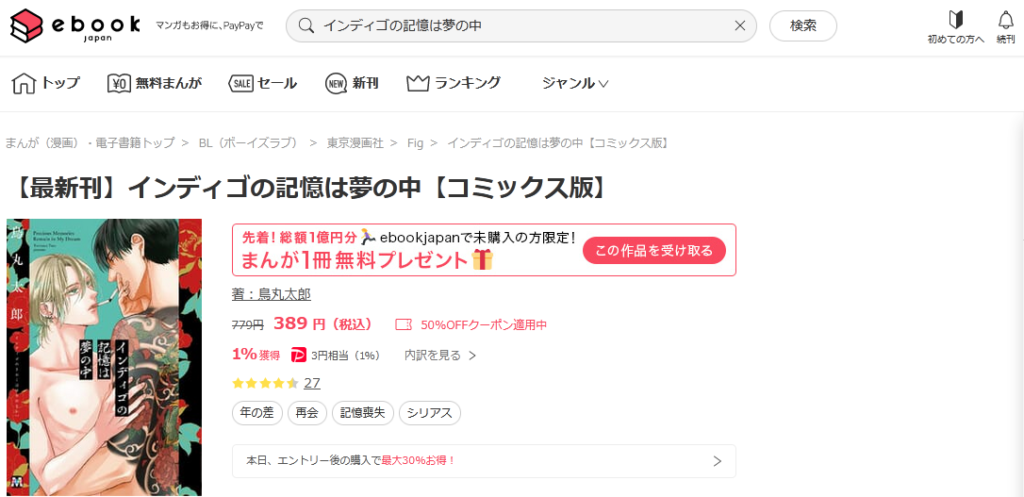Click the book cover thumbnail
The image size is (1024, 497).
tap(104, 357)
